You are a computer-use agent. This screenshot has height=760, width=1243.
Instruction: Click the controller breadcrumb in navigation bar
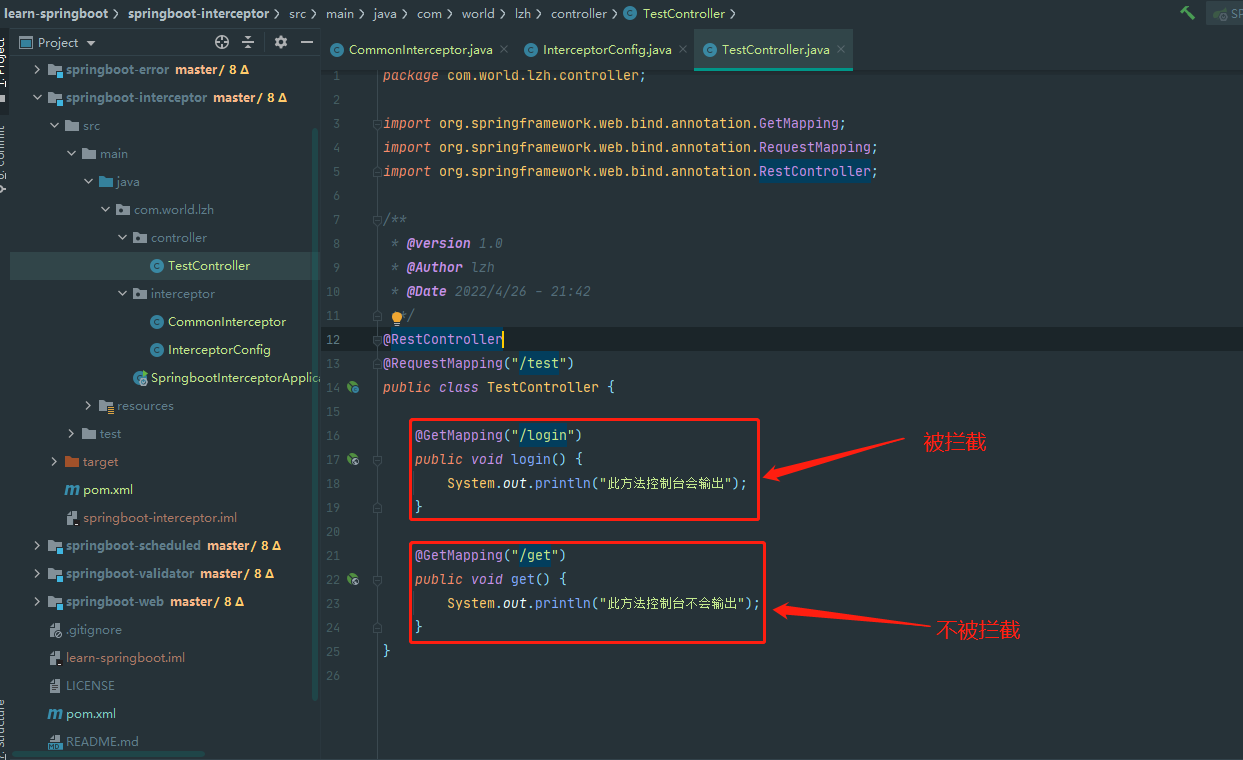point(579,14)
